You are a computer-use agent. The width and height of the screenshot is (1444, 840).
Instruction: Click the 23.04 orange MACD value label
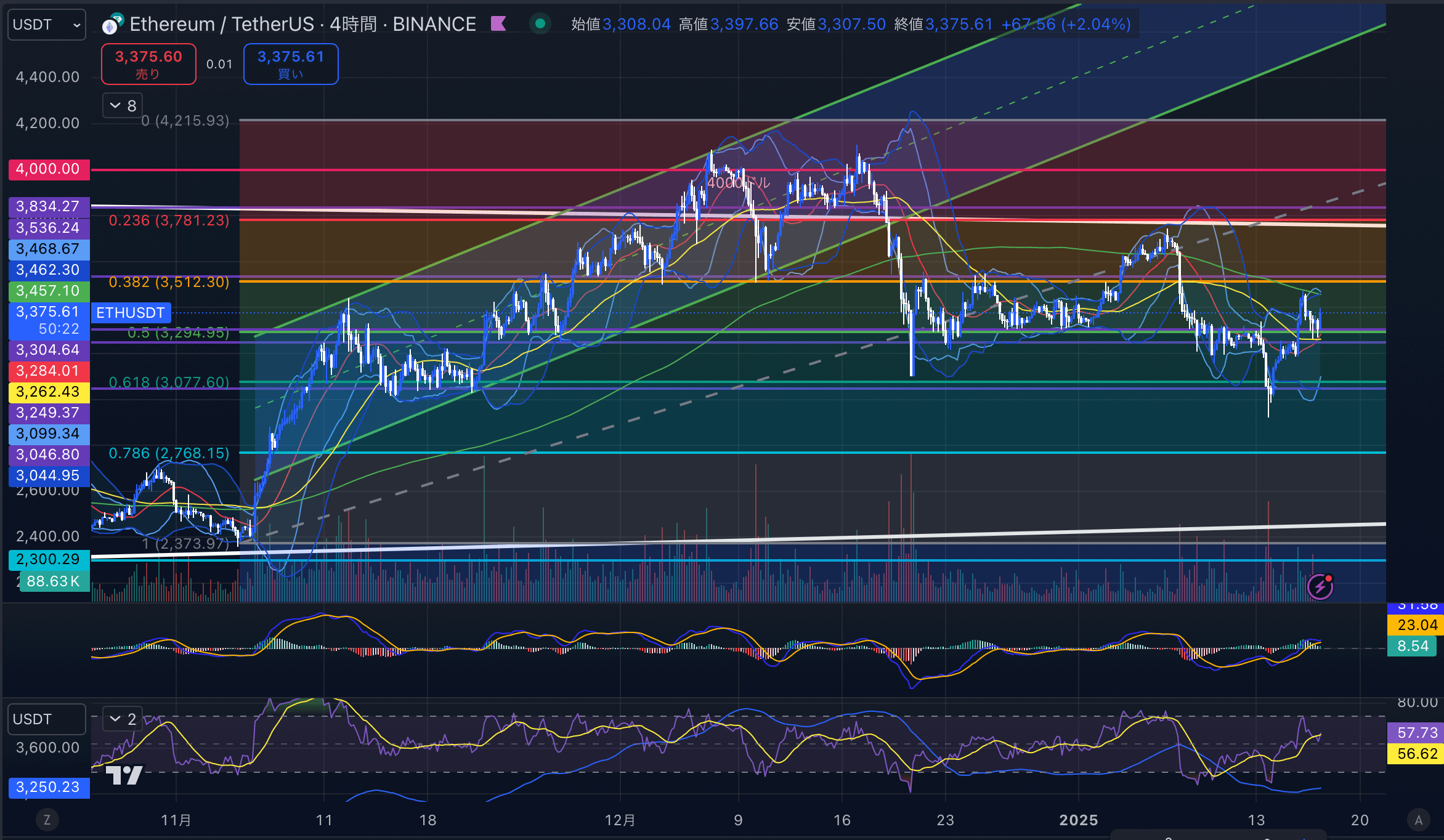(x=1416, y=625)
